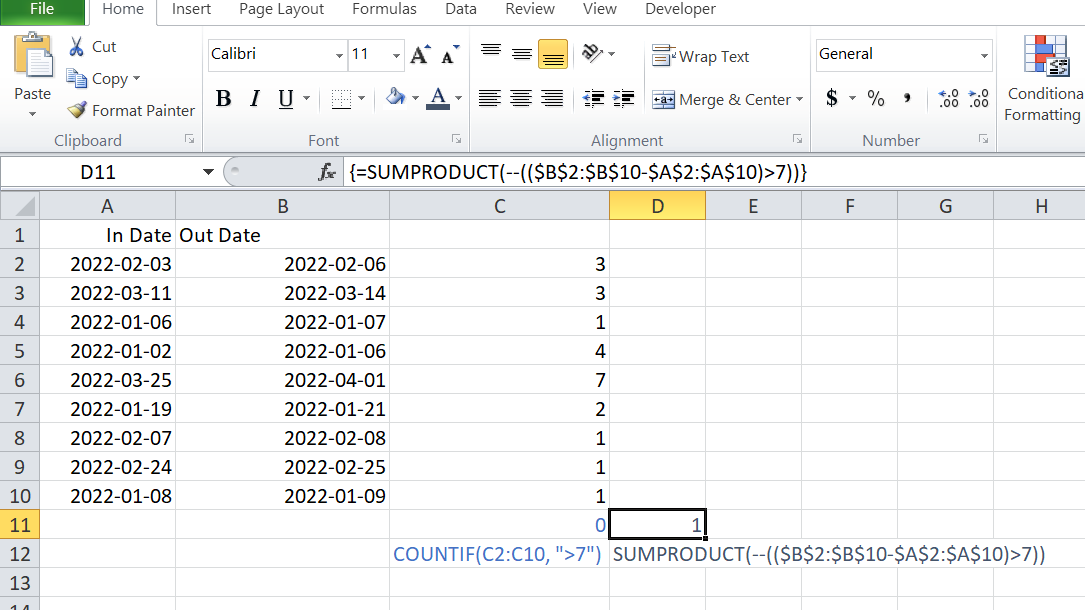The width and height of the screenshot is (1085, 610).
Task: Toggle Italic formatting
Action: pyautogui.click(x=255, y=99)
